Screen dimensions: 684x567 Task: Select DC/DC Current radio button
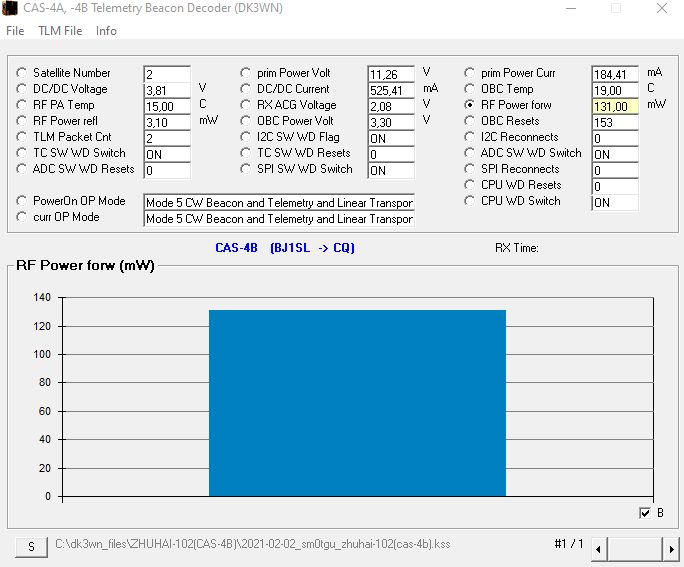coord(246,89)
